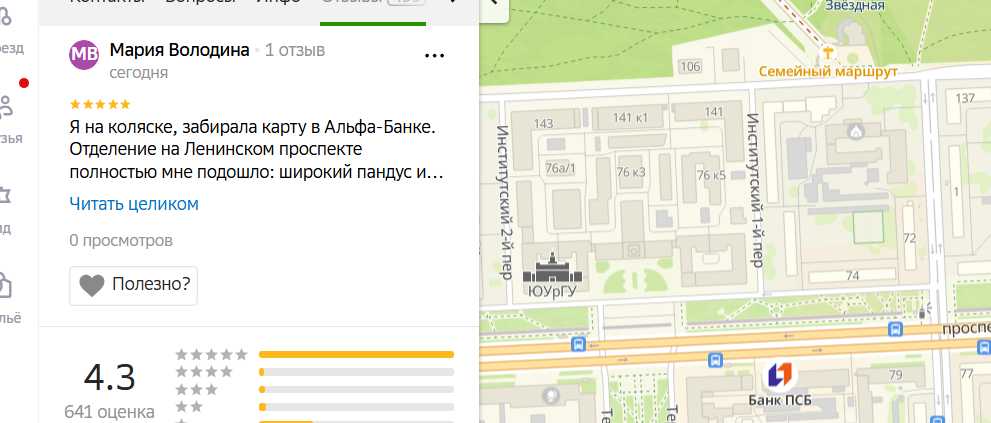The image size is (991, 423).
Task: Click building number 141 near Институтский 1-й пер
Action: coord(713,112)
